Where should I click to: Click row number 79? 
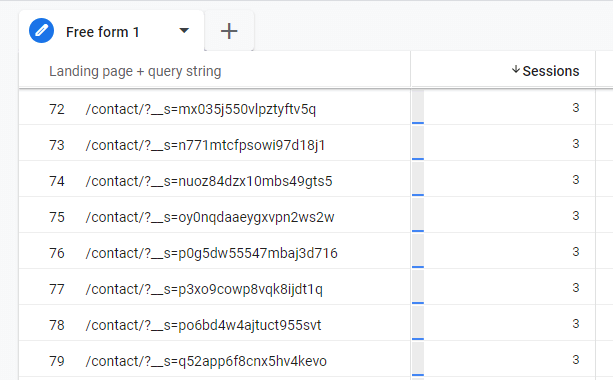coord(57,361)
